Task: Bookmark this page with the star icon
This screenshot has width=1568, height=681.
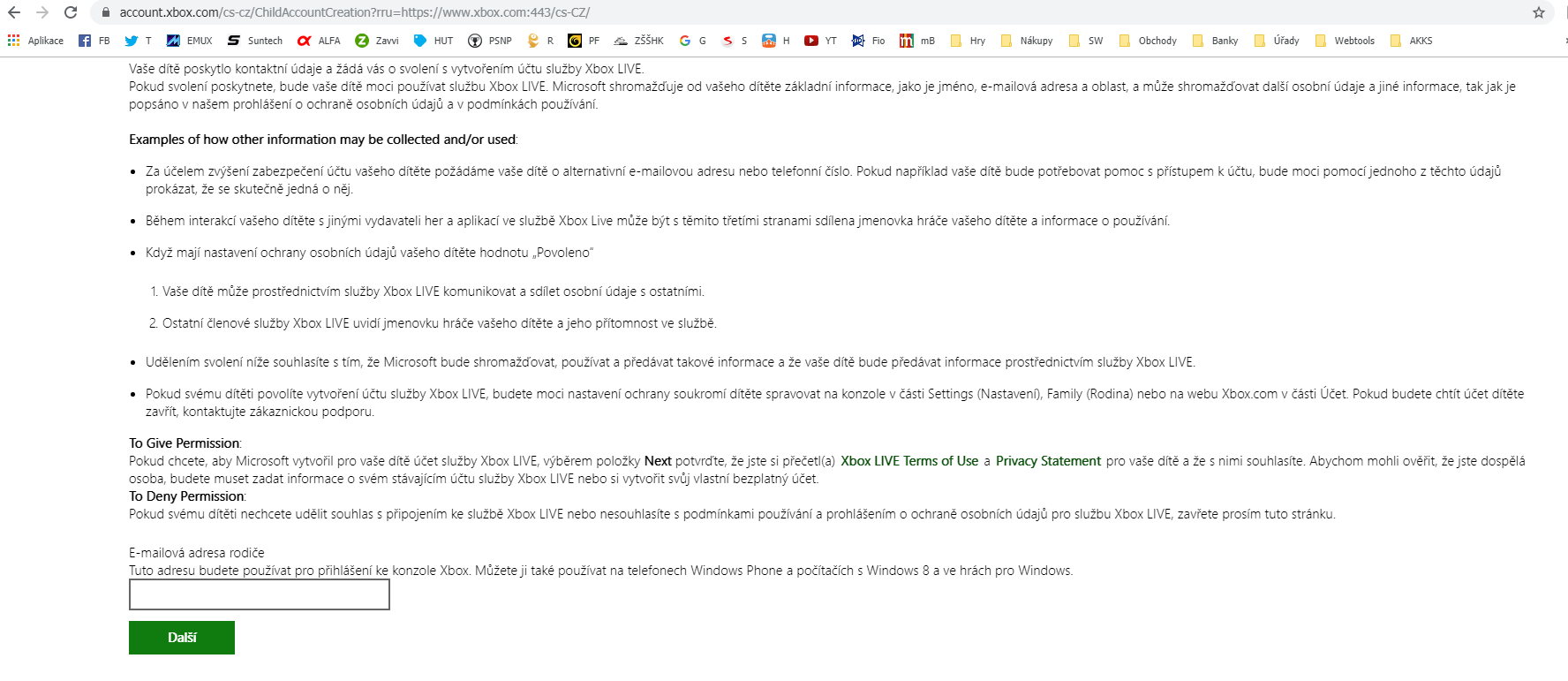Action: click(1539, 12)
